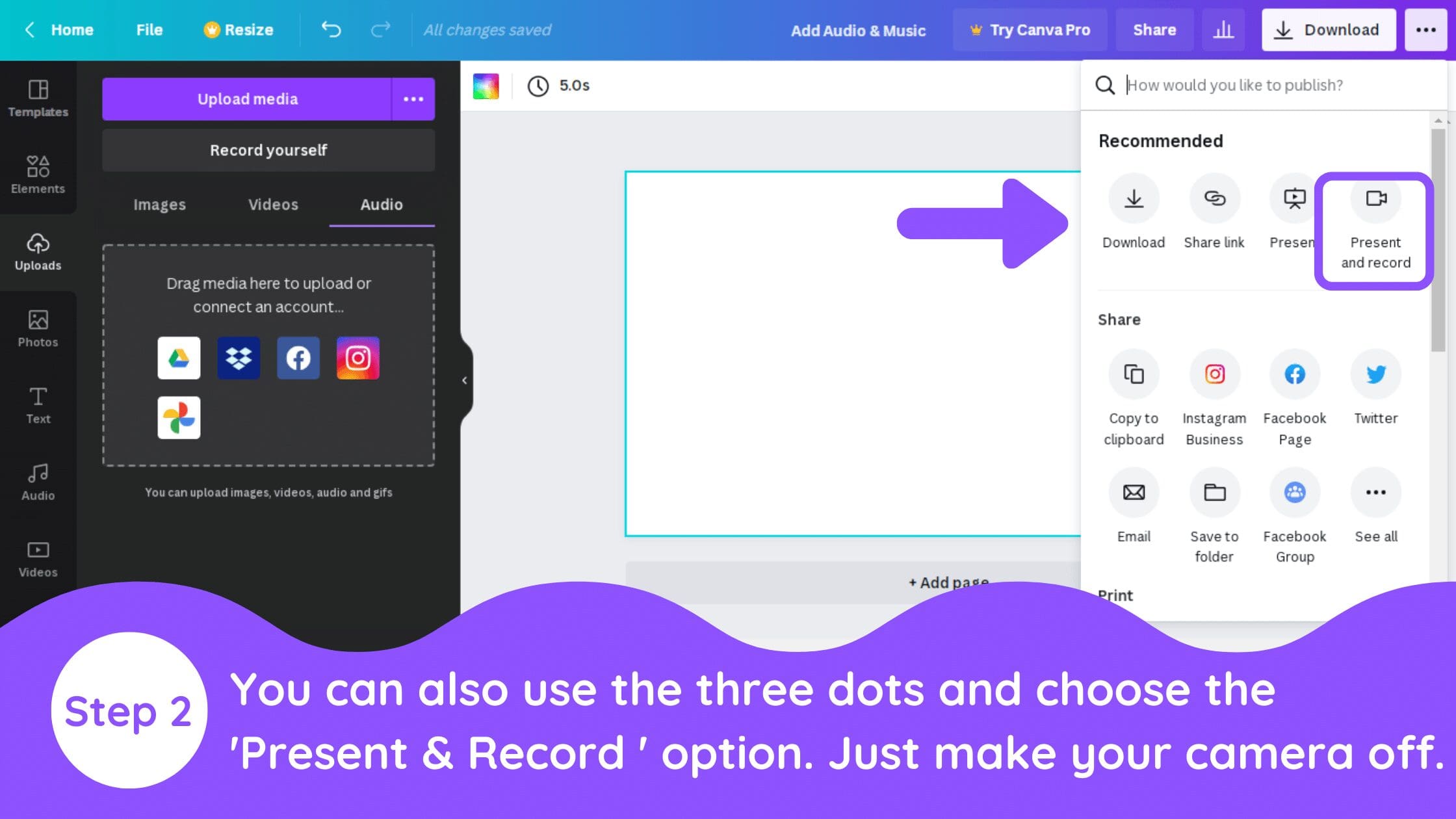The width and height of the screenshot is (1456, 819).
Task: Toggle the Resize tool
Action: (x=238, y=29)
